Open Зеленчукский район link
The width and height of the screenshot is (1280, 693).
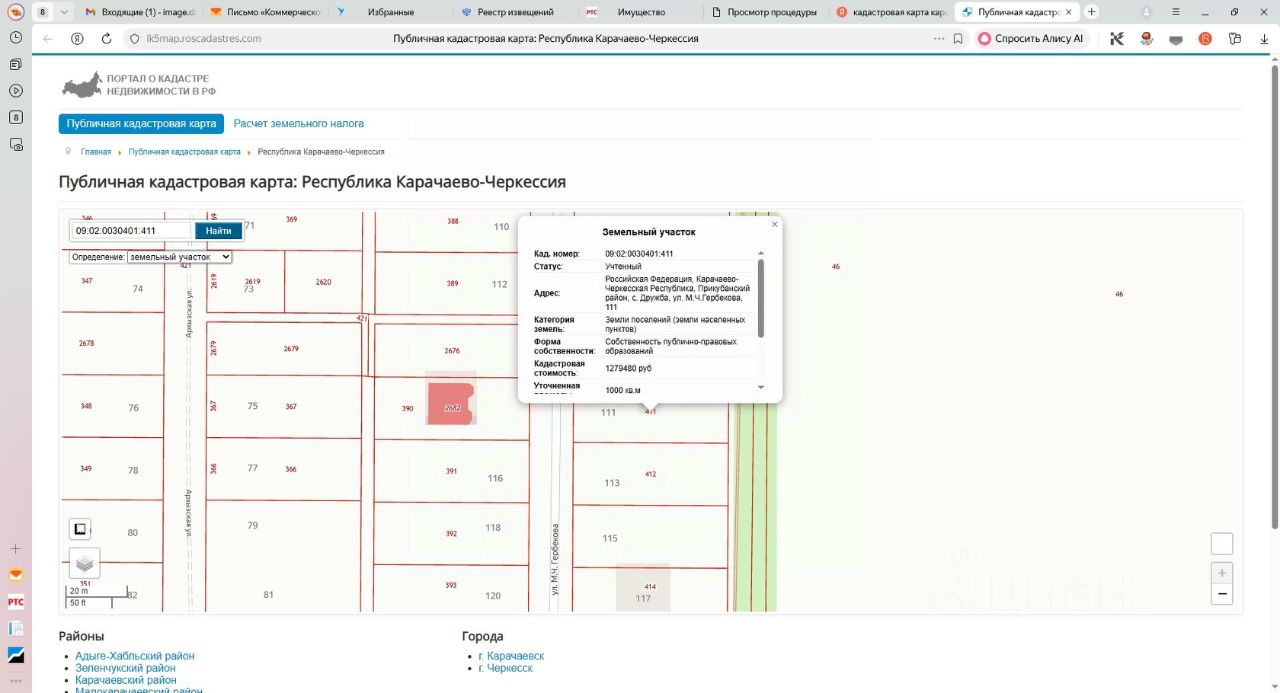125,668
